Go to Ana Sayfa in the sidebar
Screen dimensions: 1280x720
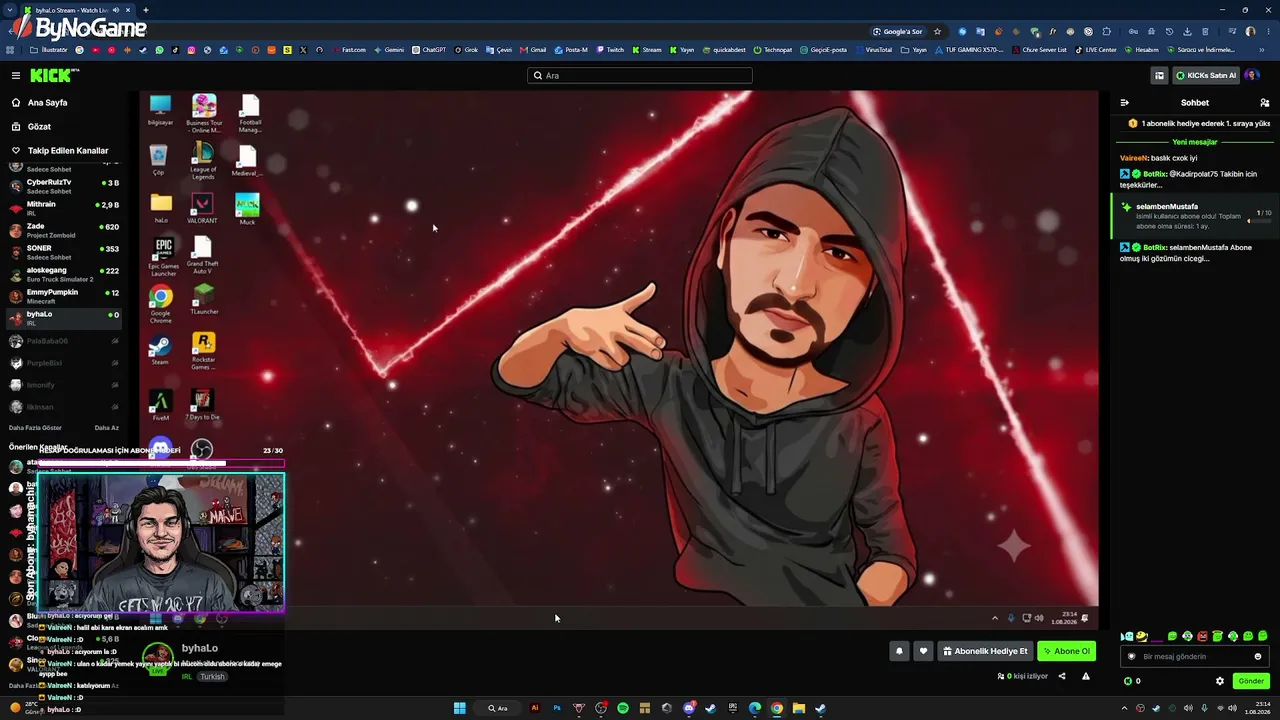coord(47,103)
